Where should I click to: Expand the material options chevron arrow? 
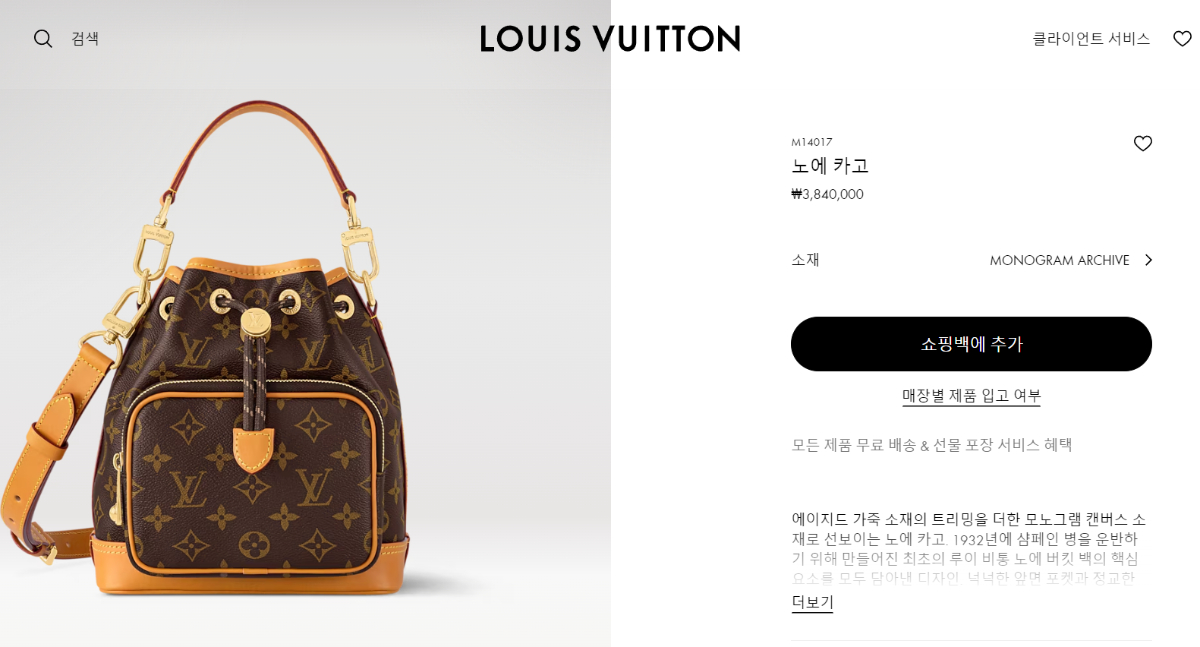[1148, 260]
